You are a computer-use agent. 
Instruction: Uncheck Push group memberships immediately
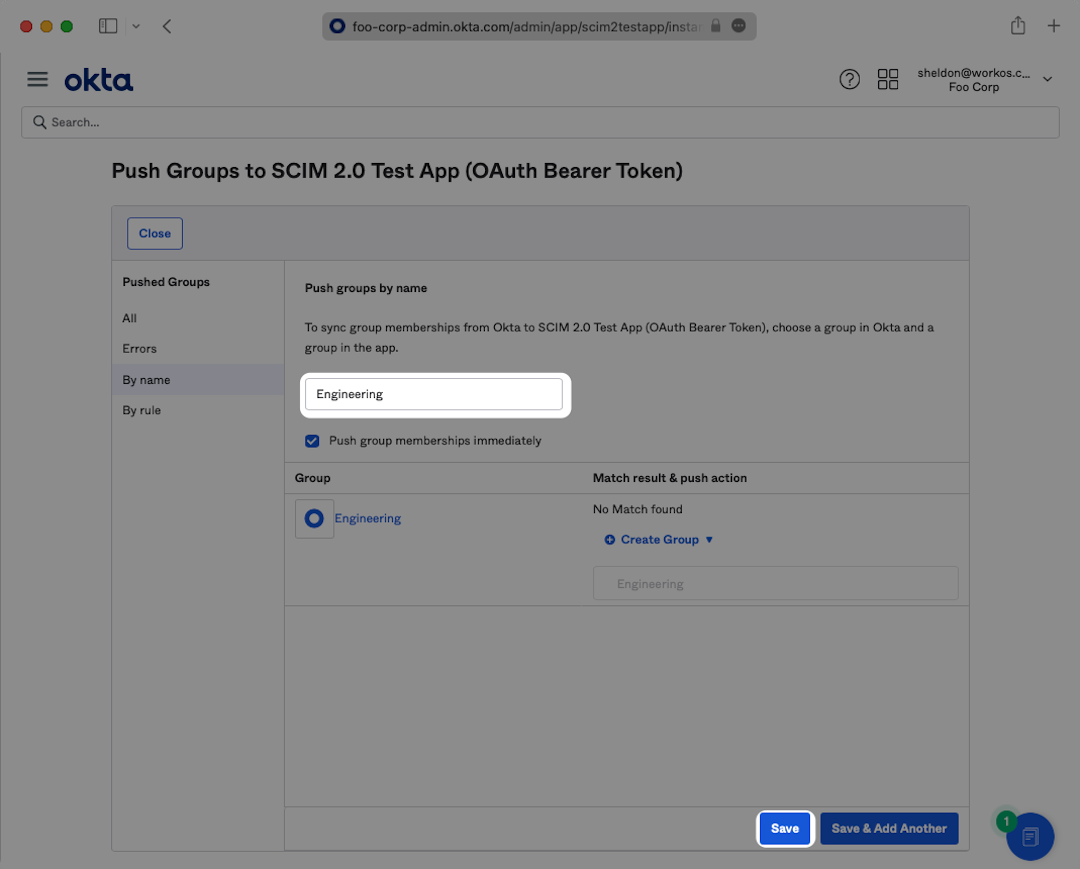(x=313, y=441)
